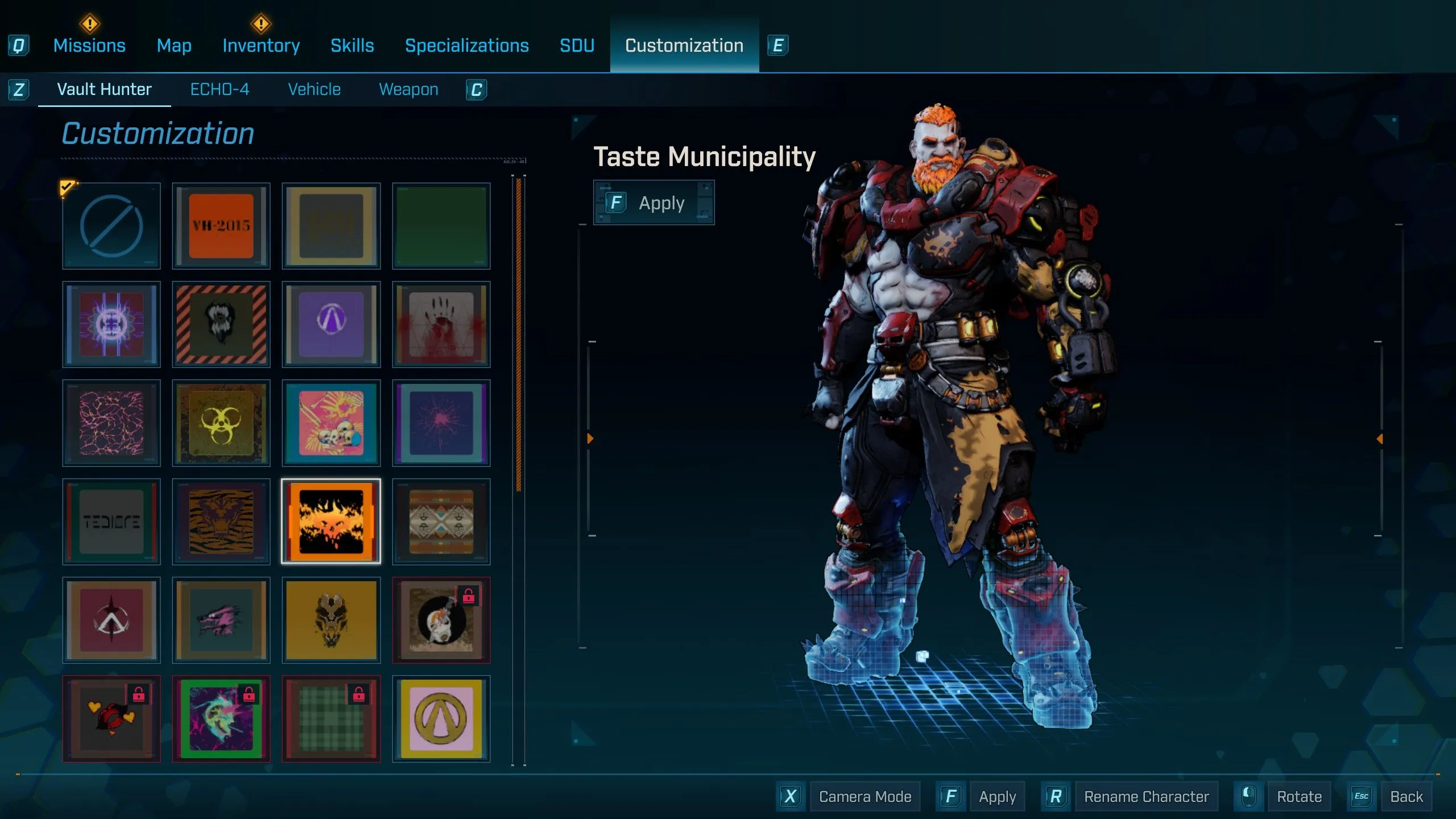This screenshot has height=819, width=1456.
Task: Click the lock icon on plaid tile
Action: (358, 694)
